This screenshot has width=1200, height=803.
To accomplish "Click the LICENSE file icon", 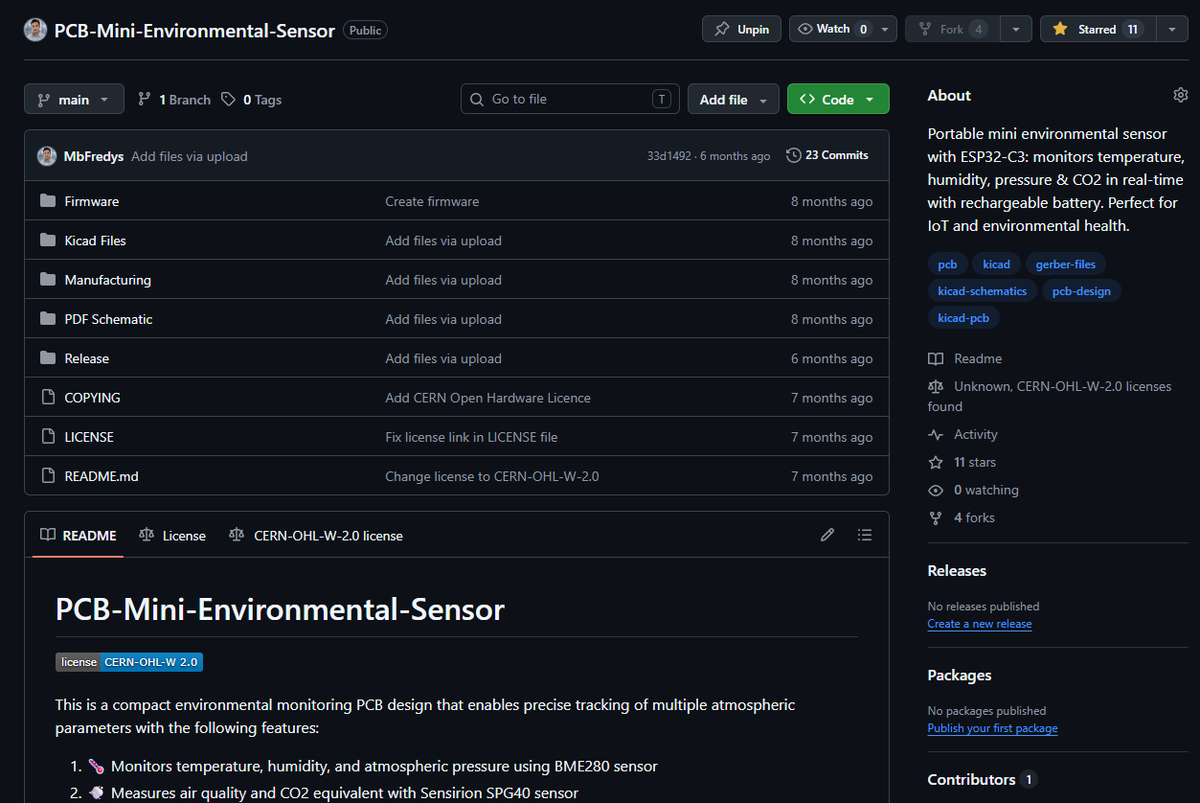I will click(x=47, y=437).
